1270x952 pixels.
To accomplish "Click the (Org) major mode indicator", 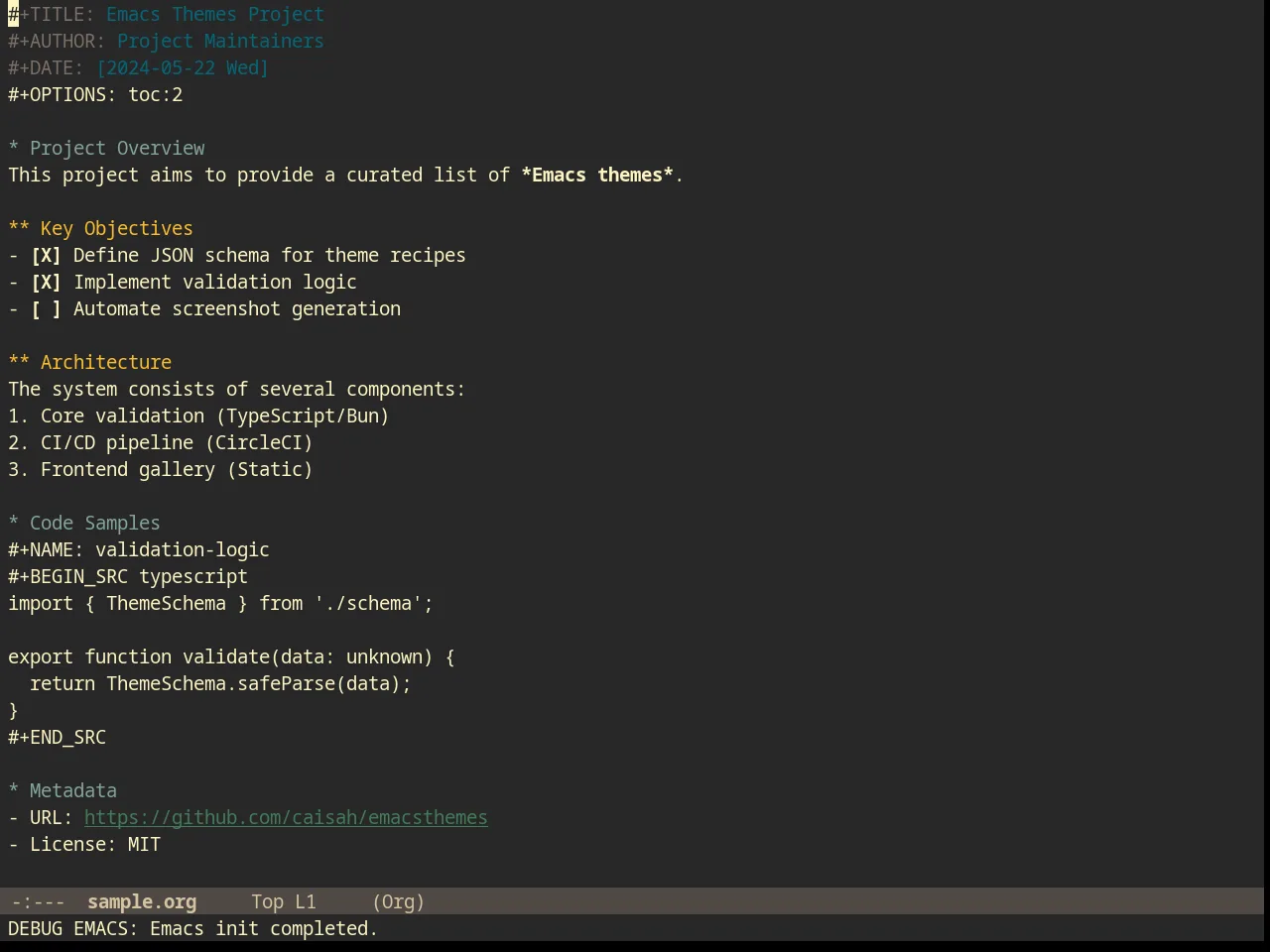I will tap(399, 902).
